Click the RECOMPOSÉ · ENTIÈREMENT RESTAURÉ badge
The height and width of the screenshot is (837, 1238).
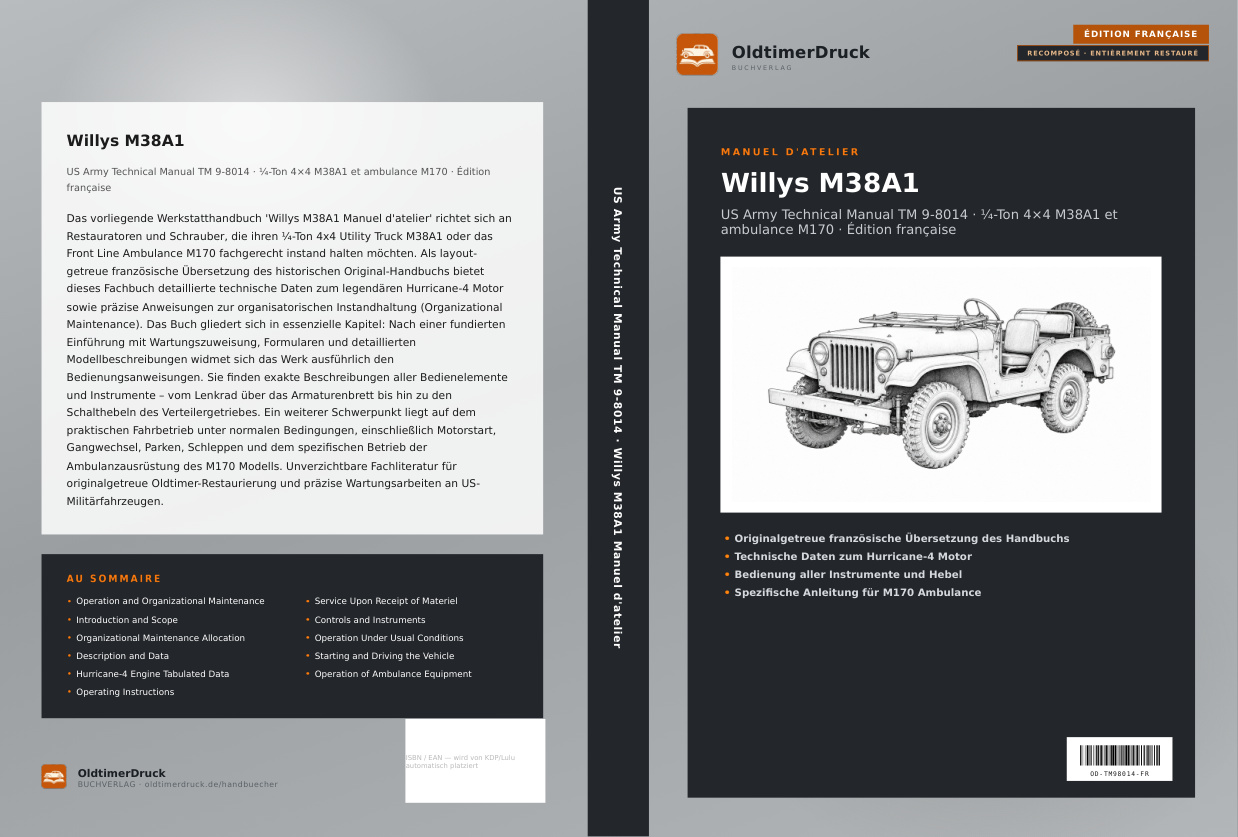coord(1113,53)
